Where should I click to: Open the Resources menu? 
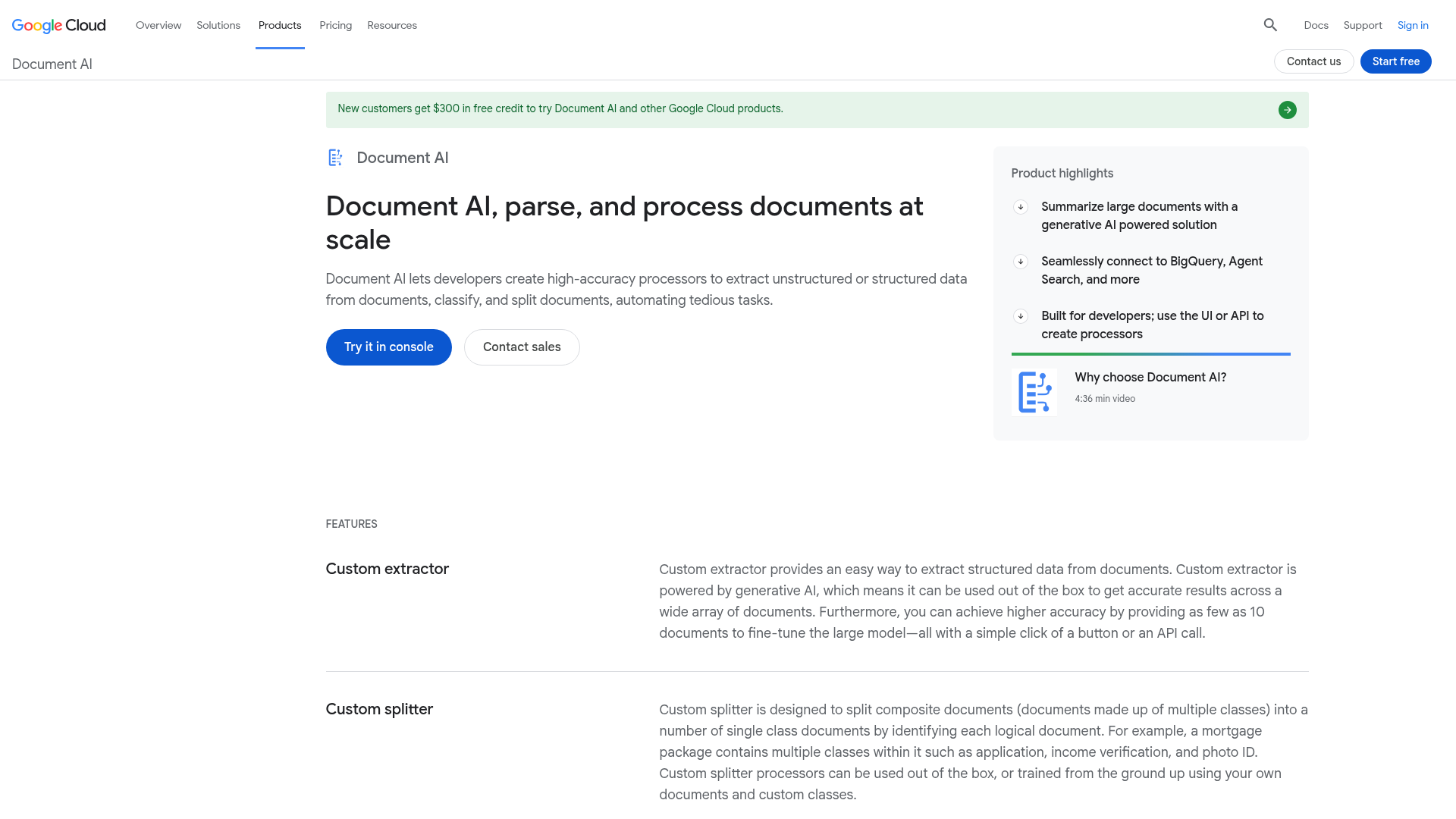(392, 25)
